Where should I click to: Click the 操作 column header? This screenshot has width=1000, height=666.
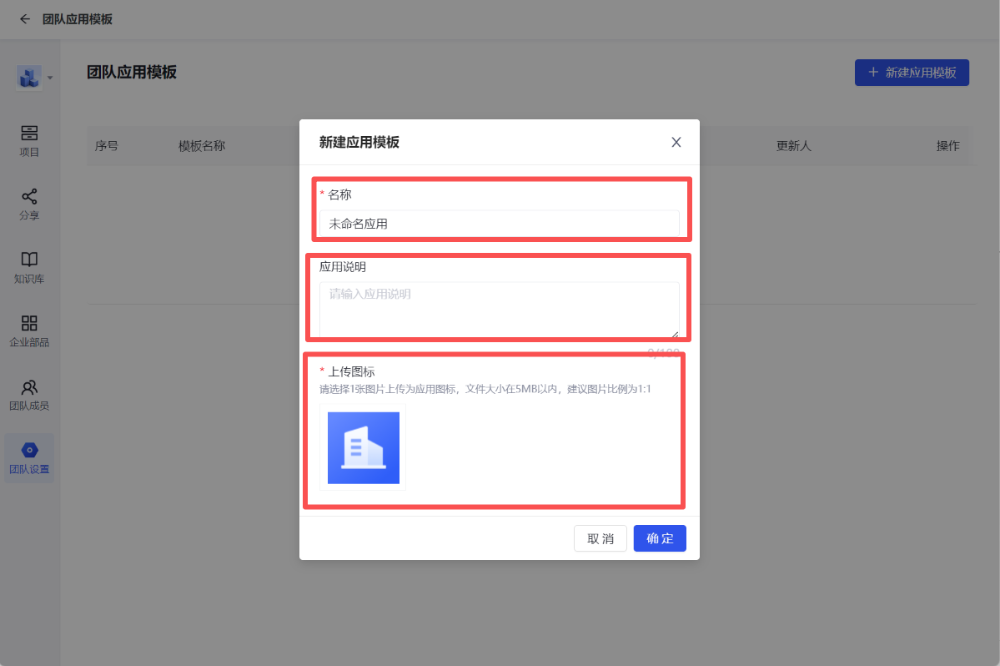(x=947, y=146)
